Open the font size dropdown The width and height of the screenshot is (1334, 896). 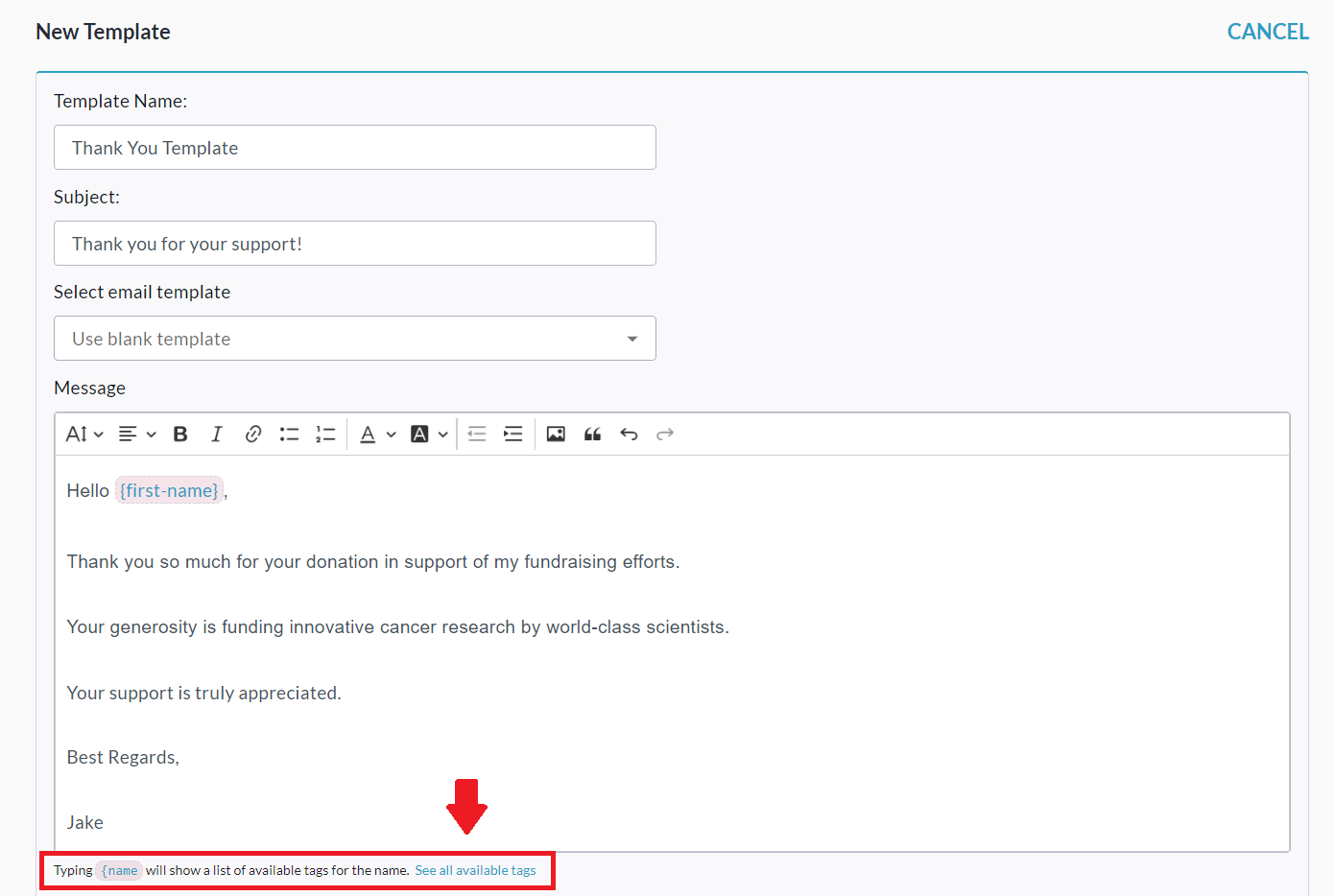(84, 435)
